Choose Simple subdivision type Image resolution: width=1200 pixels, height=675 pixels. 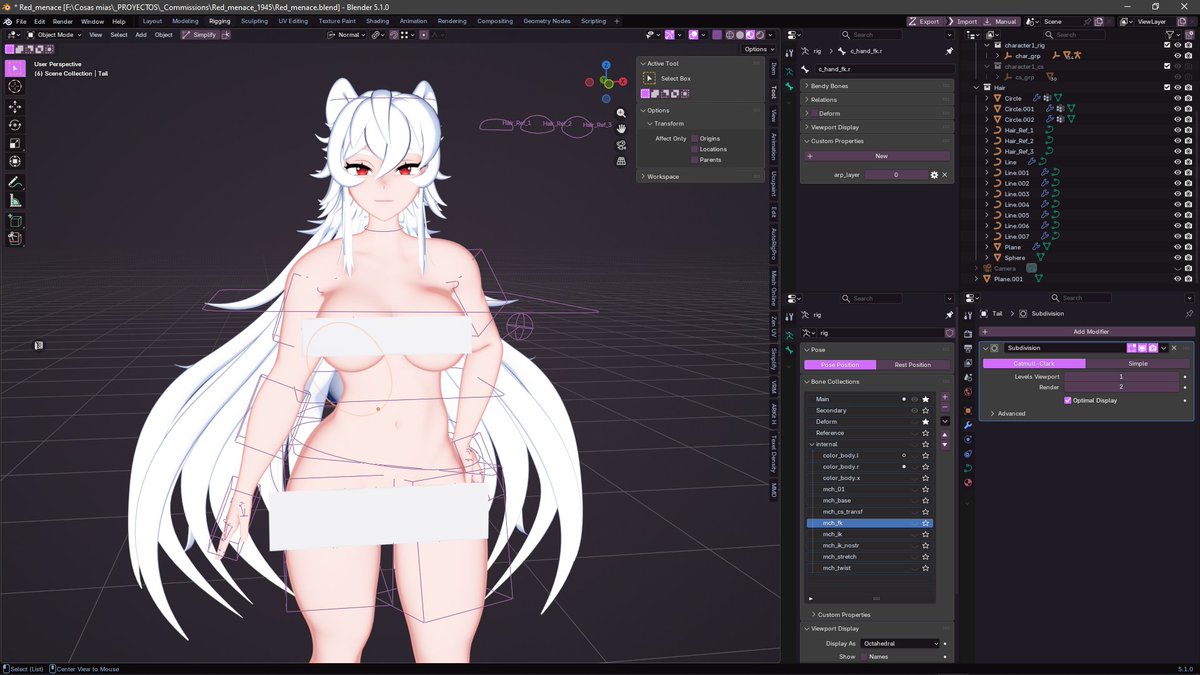pos(1137,363)
